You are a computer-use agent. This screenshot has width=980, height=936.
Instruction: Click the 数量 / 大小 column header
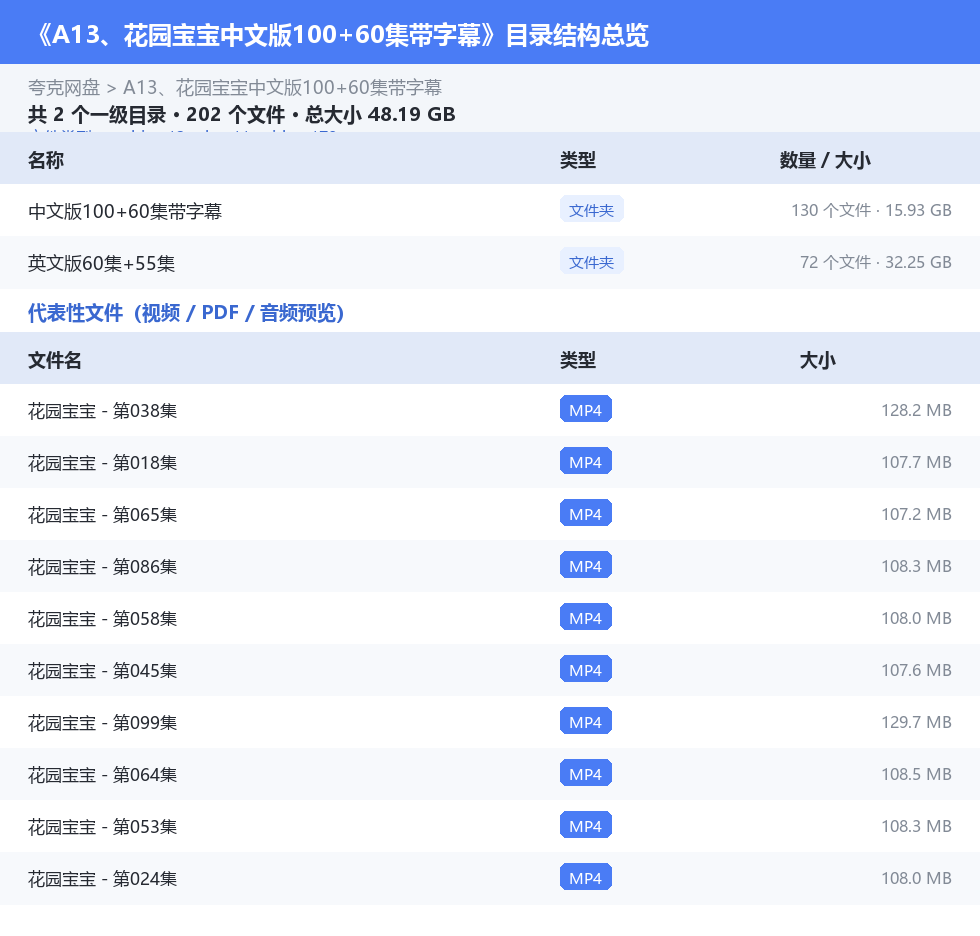(x=825, y=160)
